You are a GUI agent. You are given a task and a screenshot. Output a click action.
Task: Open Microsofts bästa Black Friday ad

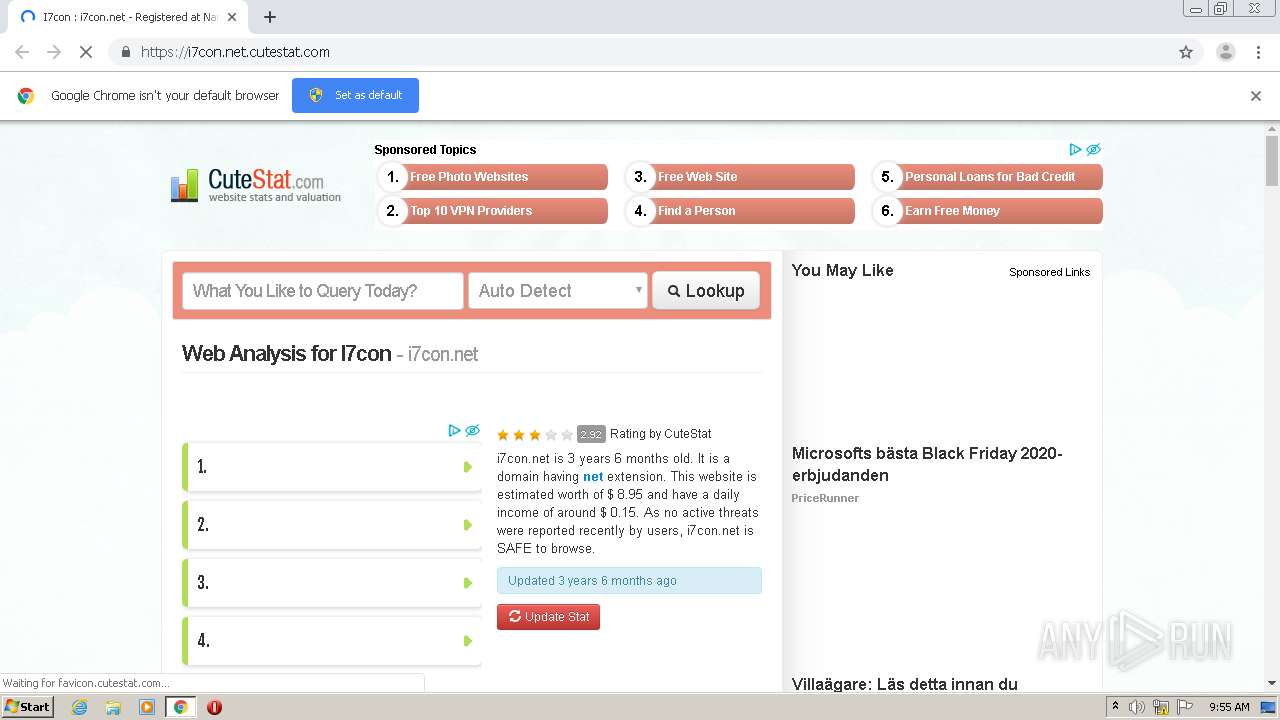(927, 464)
